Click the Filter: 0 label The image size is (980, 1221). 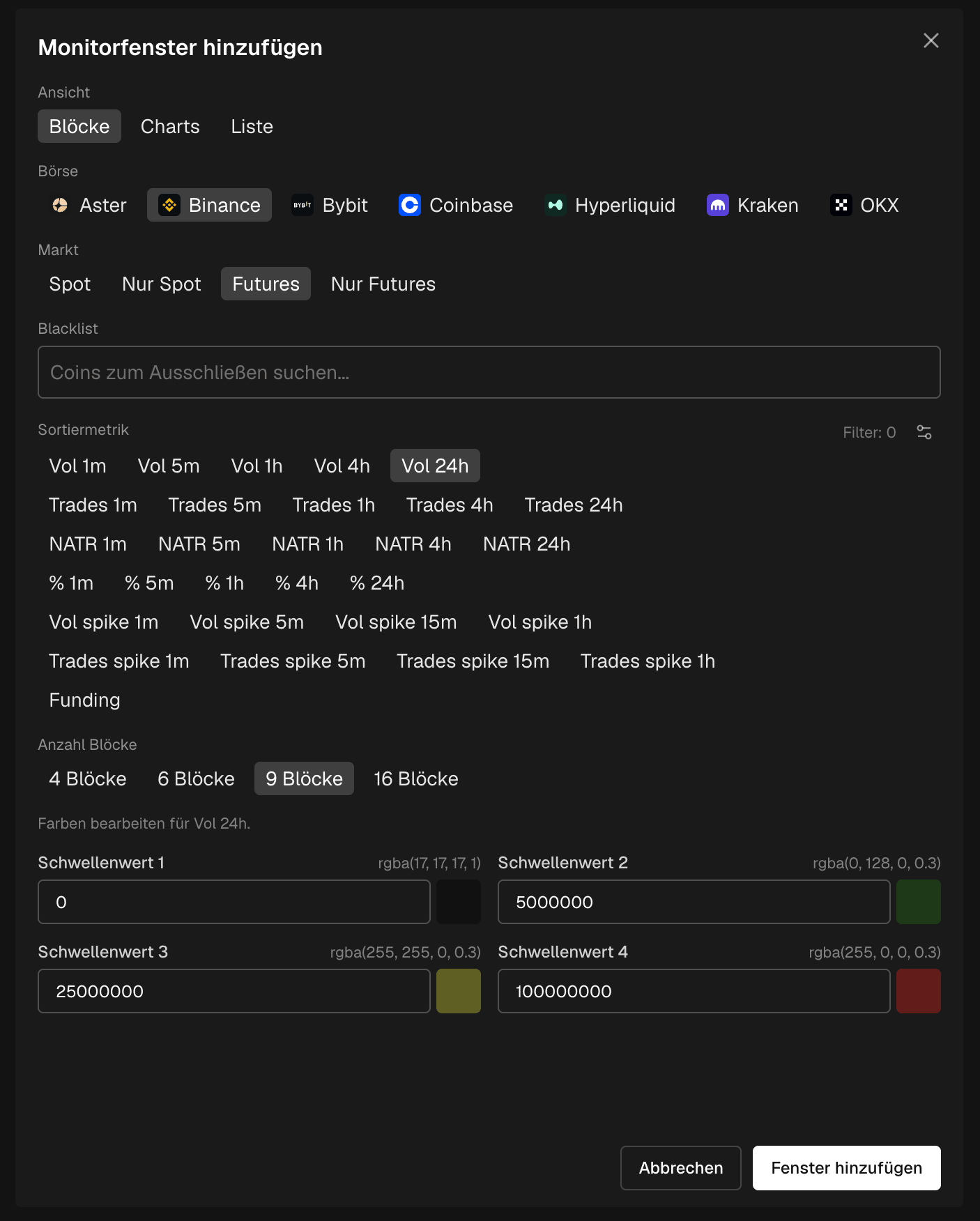pyautogui.click(x=869, y=432)
